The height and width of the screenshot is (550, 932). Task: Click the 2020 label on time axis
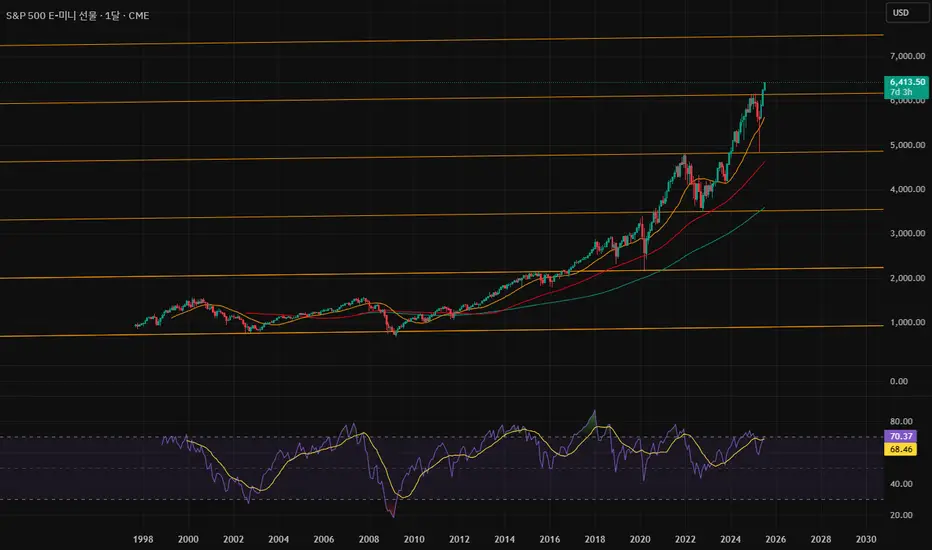(640, 539)
